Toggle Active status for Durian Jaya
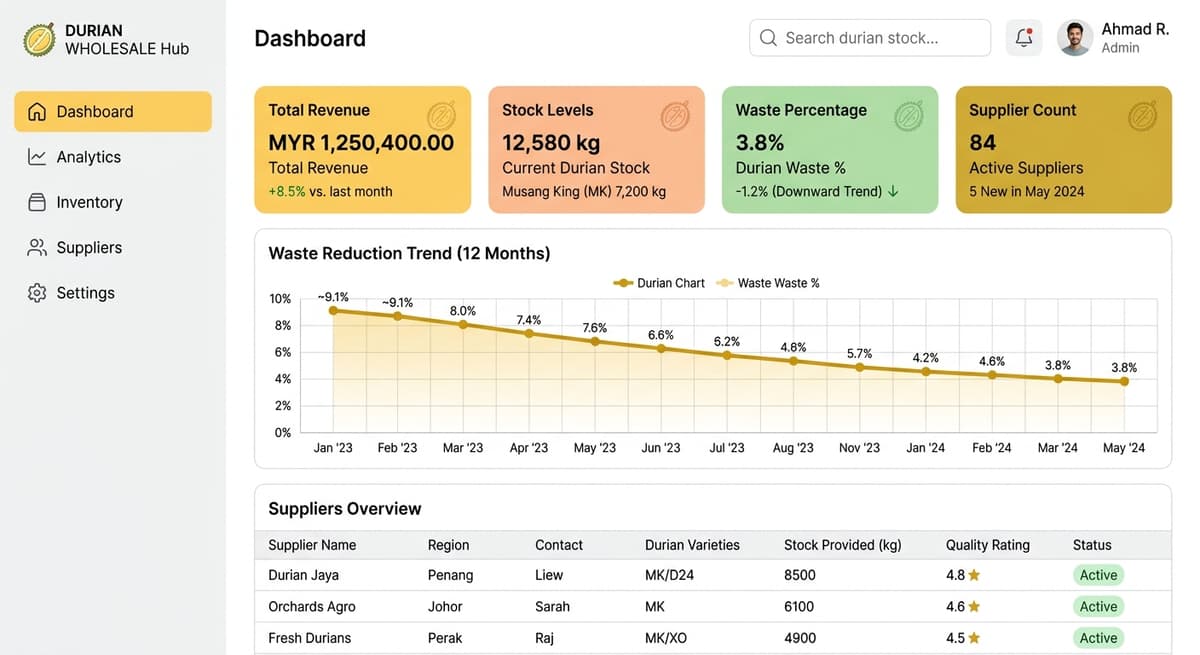This screenshot has width=1200, height=655. tap(1098, 575)
